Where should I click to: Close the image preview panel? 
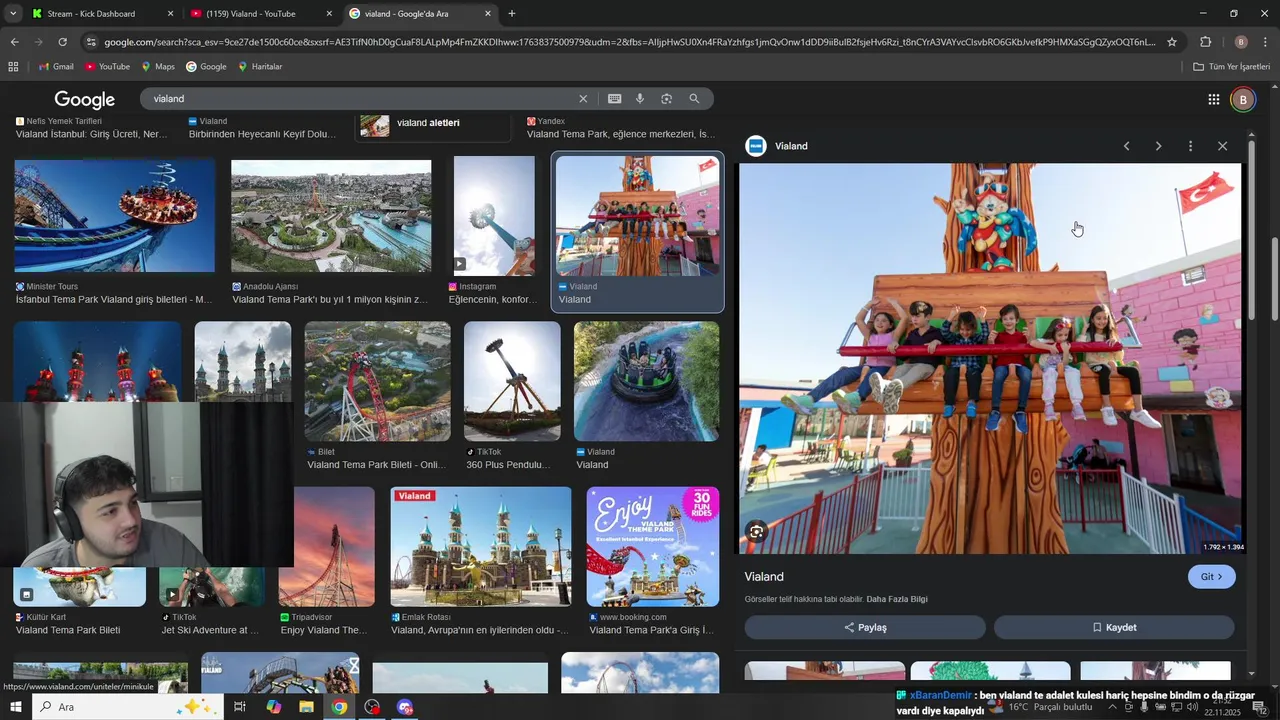pyautogui.click(x=1222, y=146)
